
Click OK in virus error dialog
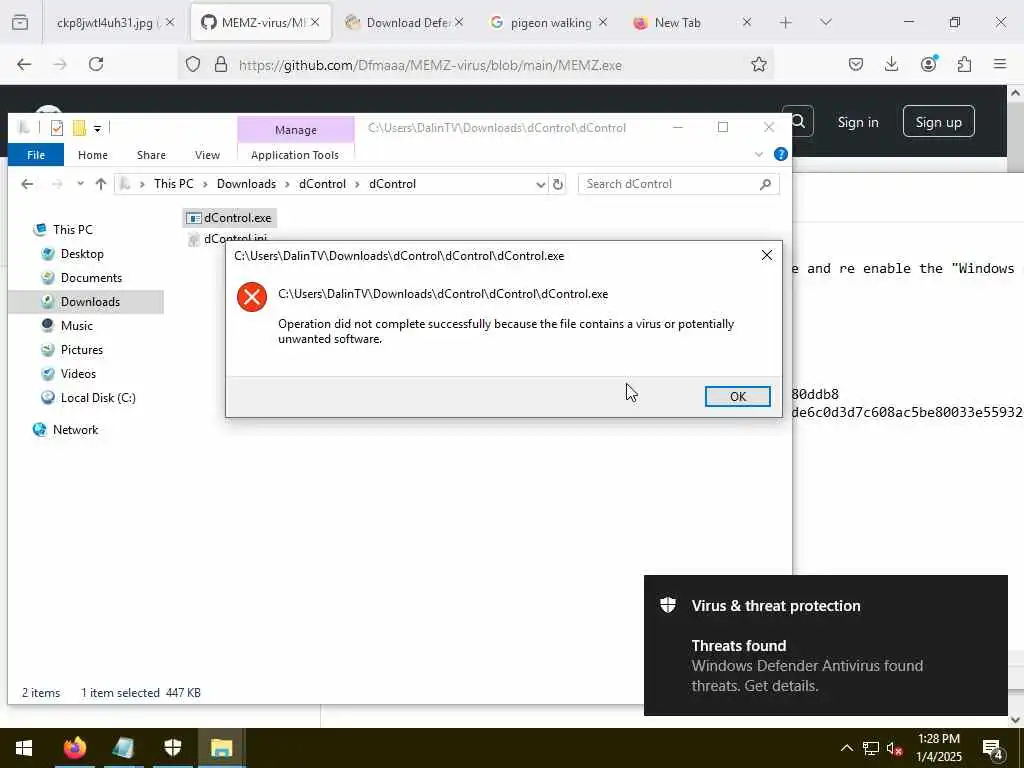737,396
